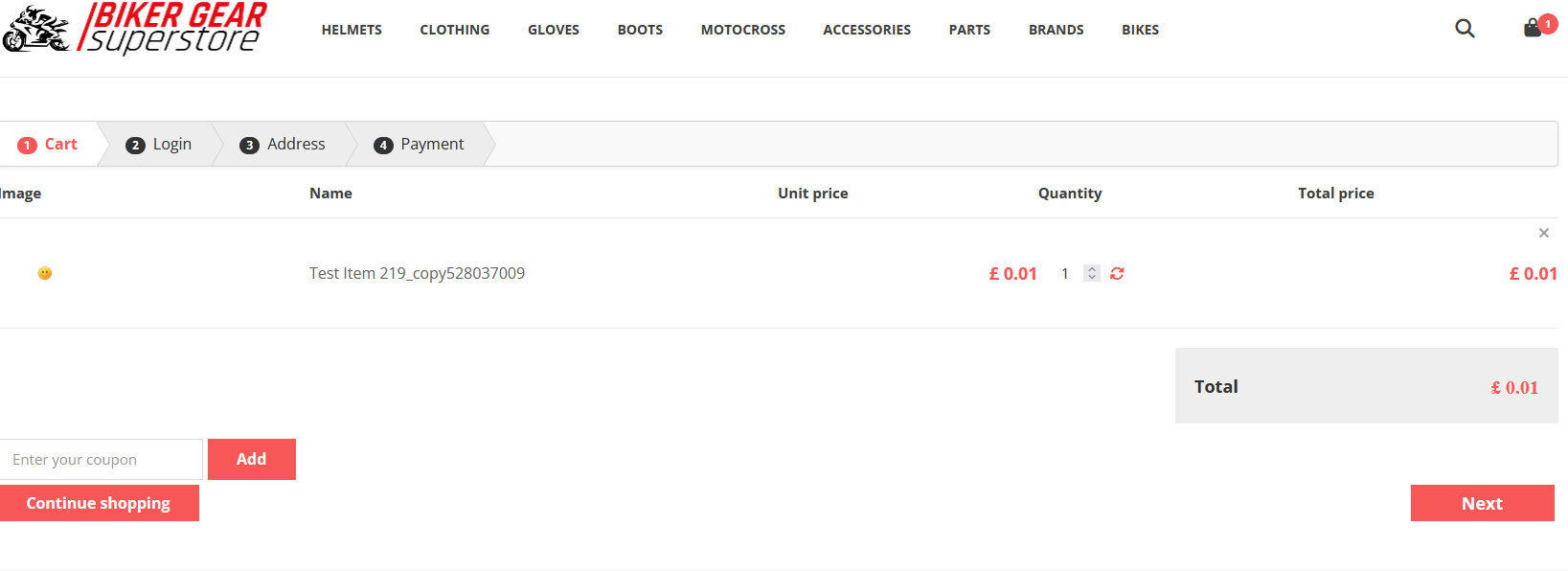Open the shopping bag cart icon
The image size is (1568, 571).
tap(1534, 28)
